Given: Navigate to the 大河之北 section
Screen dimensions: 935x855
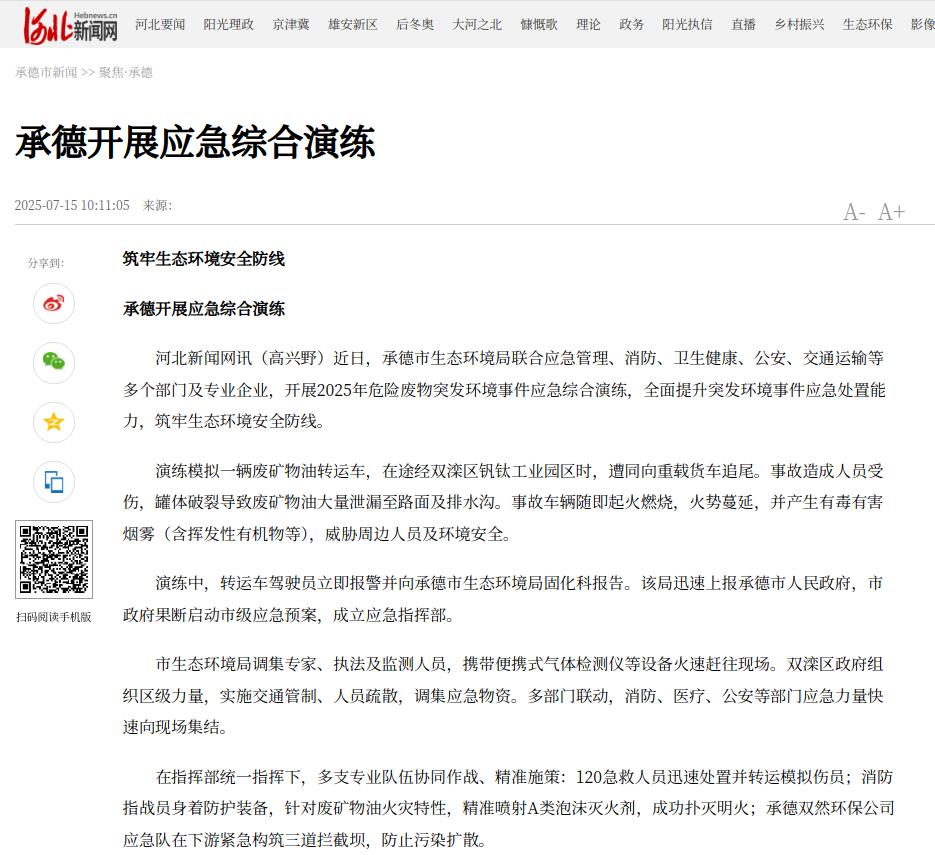Looking at the screenshot, I should click(477, 25).
